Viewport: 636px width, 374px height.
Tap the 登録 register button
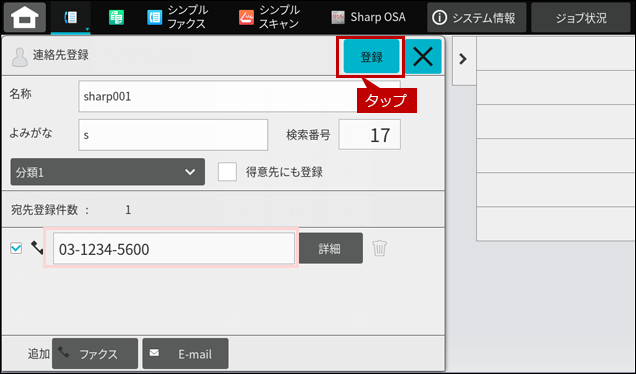pyautogui.click(x=371, y=57)
